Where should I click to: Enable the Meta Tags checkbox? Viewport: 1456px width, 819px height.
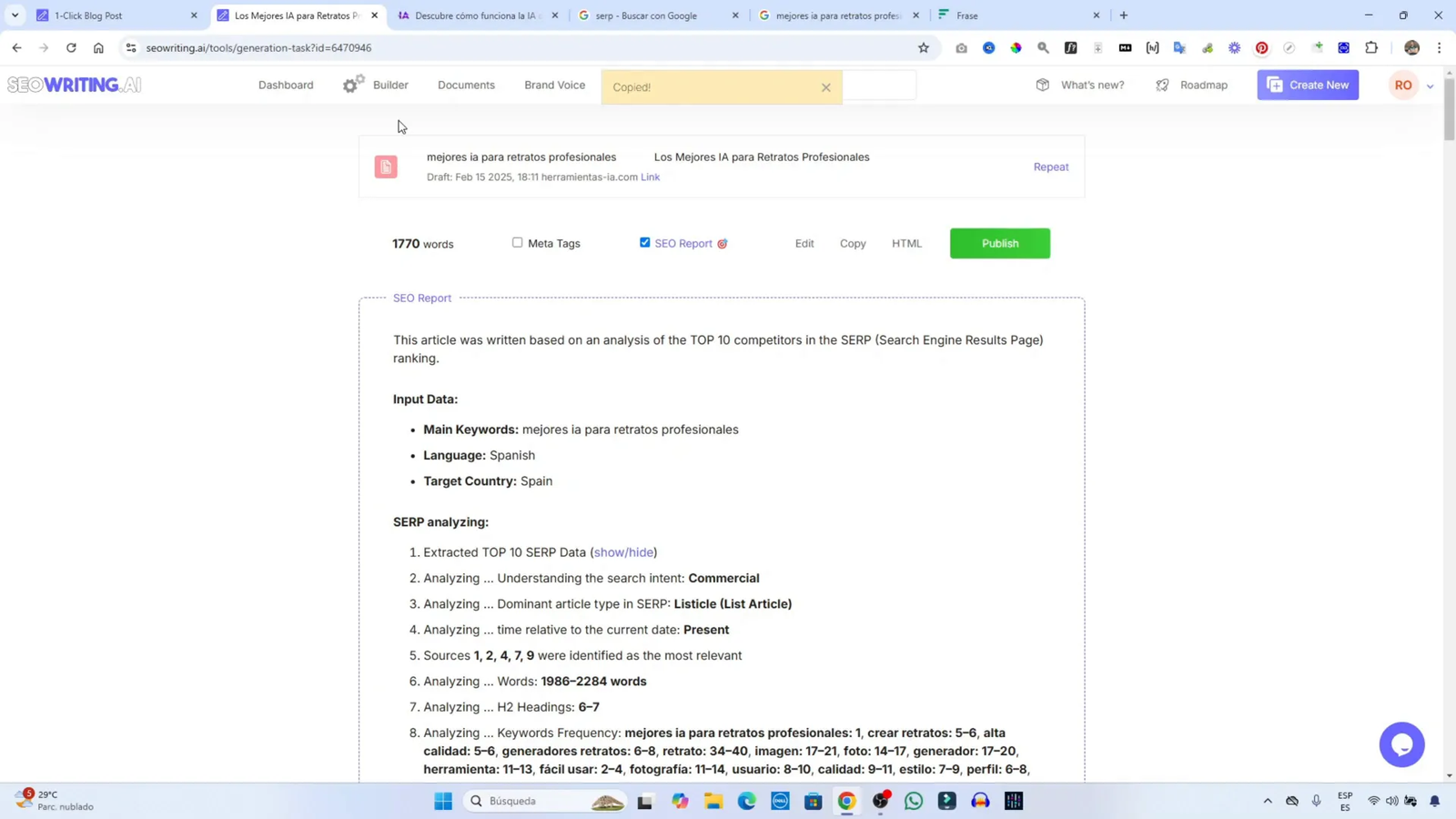coord(517,242)
